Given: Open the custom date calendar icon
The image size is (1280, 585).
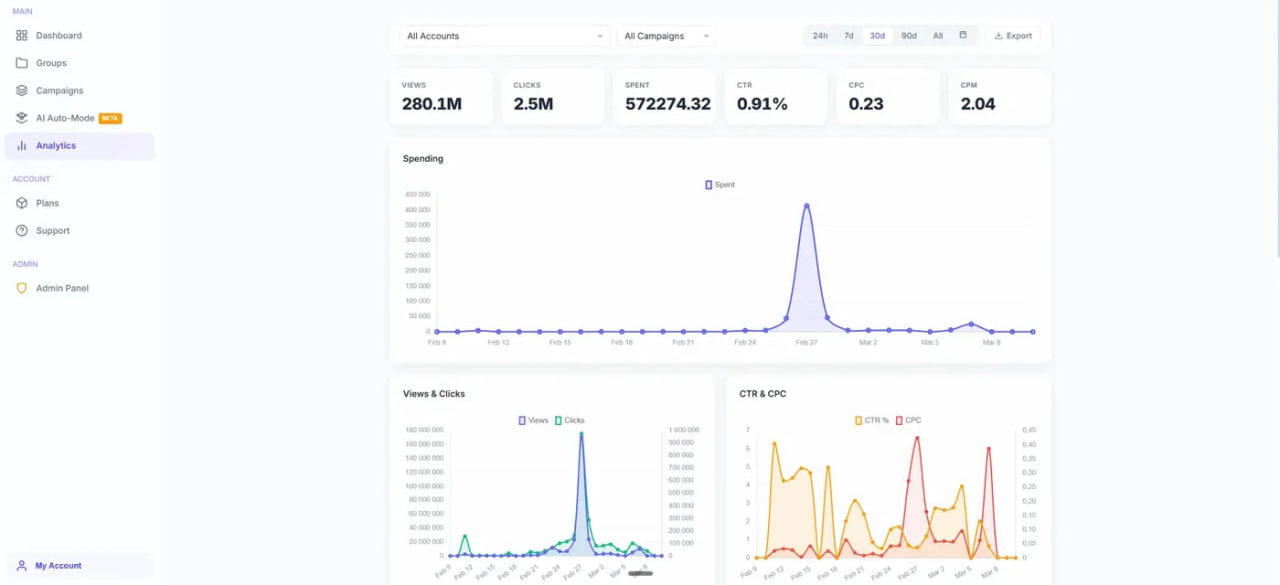Looking at the screenshot, I should 963,35.
